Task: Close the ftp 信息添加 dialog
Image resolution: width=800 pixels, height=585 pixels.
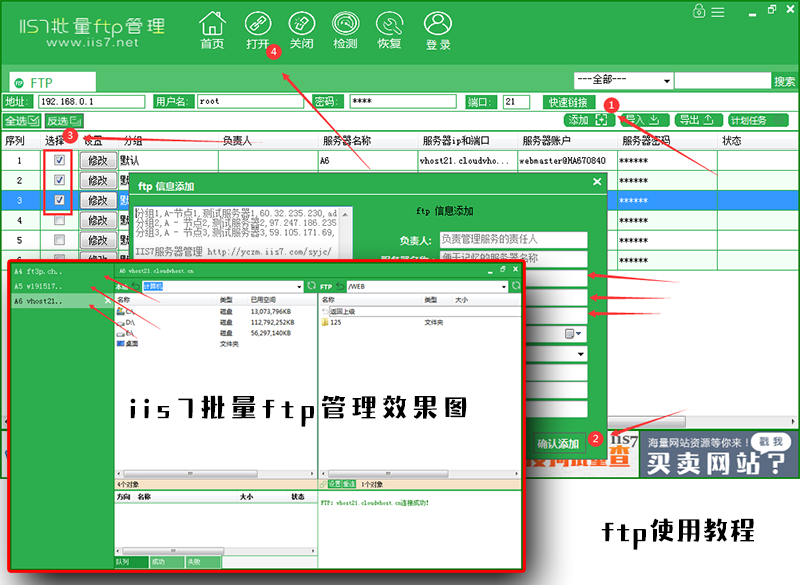Action: [x=597, y=182]
